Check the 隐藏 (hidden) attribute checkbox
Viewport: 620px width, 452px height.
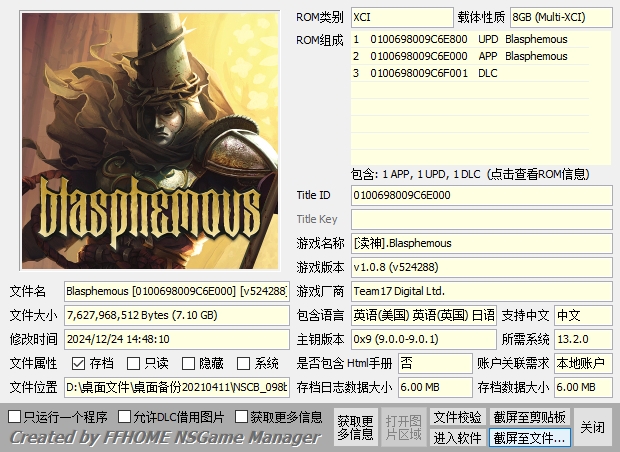pos(189,364)
